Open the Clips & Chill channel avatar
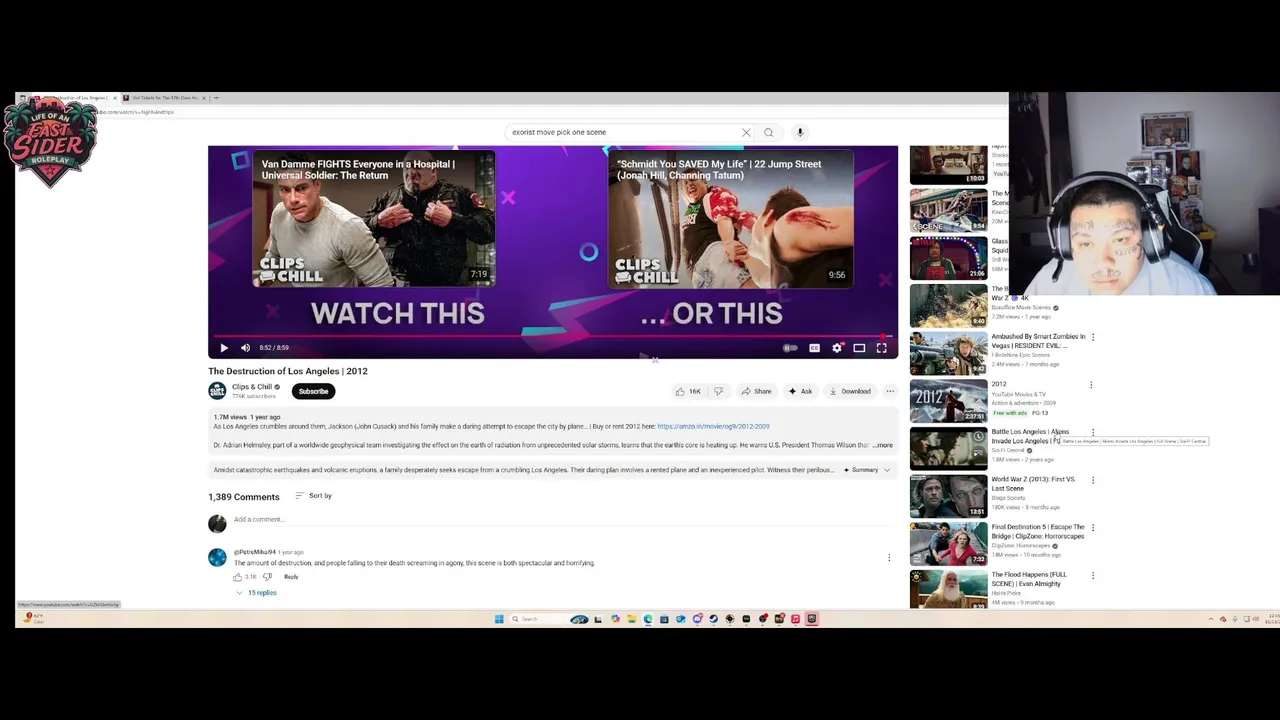This screenshot has width=1280, height=720. [x=217, y=391]
